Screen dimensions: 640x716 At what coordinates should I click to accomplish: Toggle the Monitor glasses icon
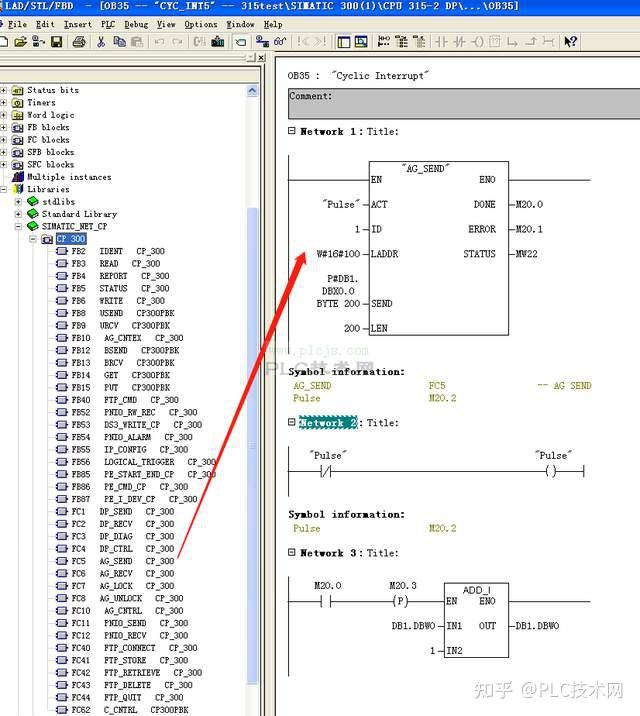(280, 42)
